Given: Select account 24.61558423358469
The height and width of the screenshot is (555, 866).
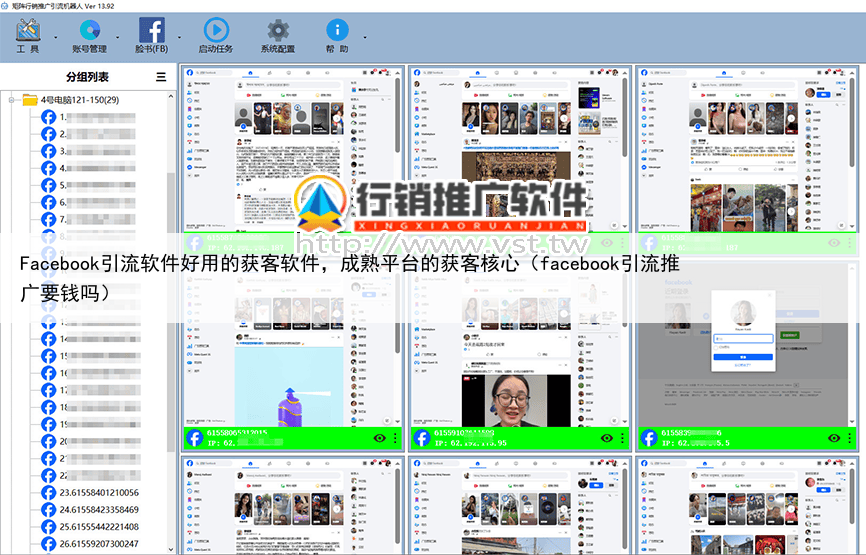Looking at the screenshot, I should (99, 510).
